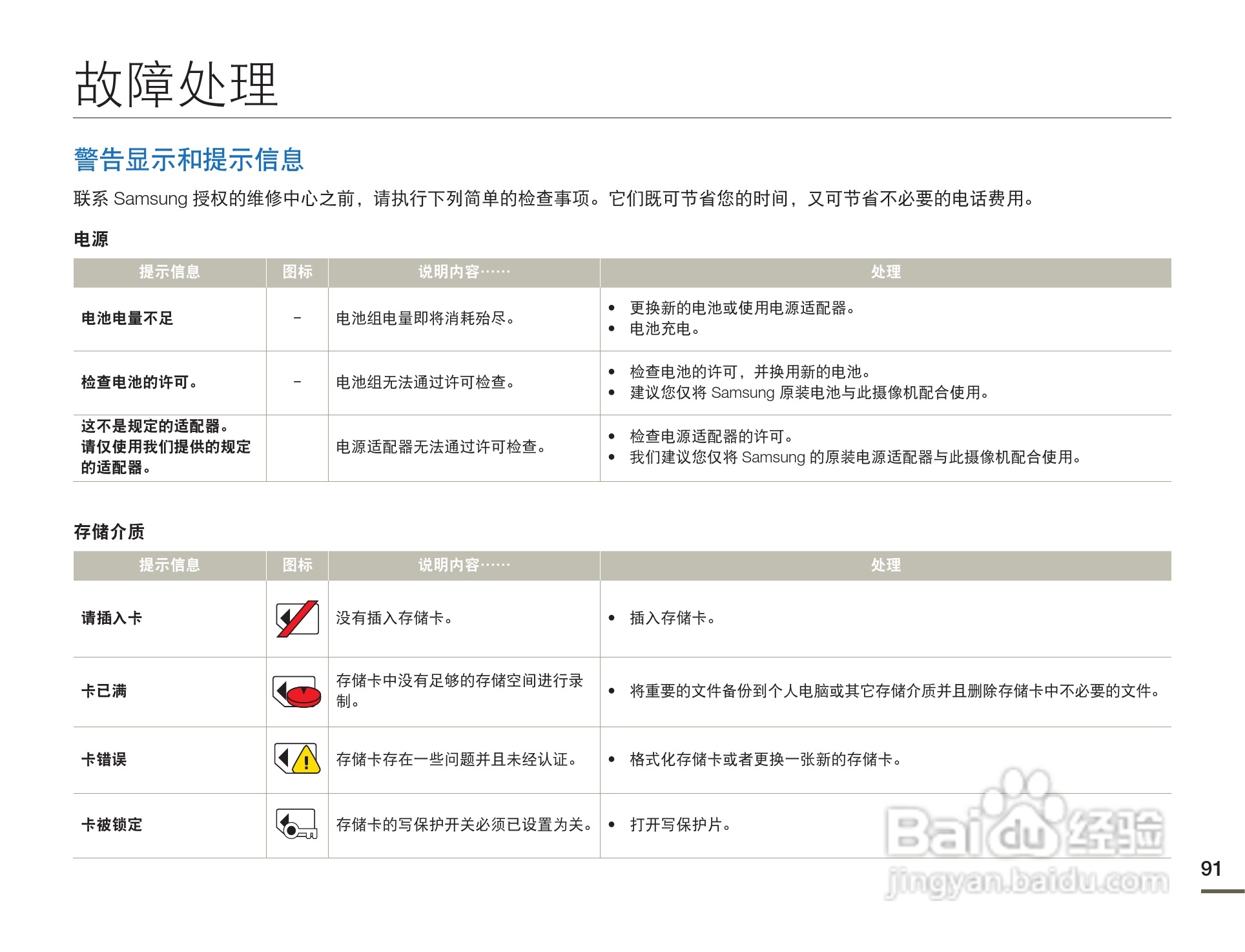This screenshot has width=1245, height=952.
Task: Select the 电池电量不足 message cell
Action: coord(127,318)
